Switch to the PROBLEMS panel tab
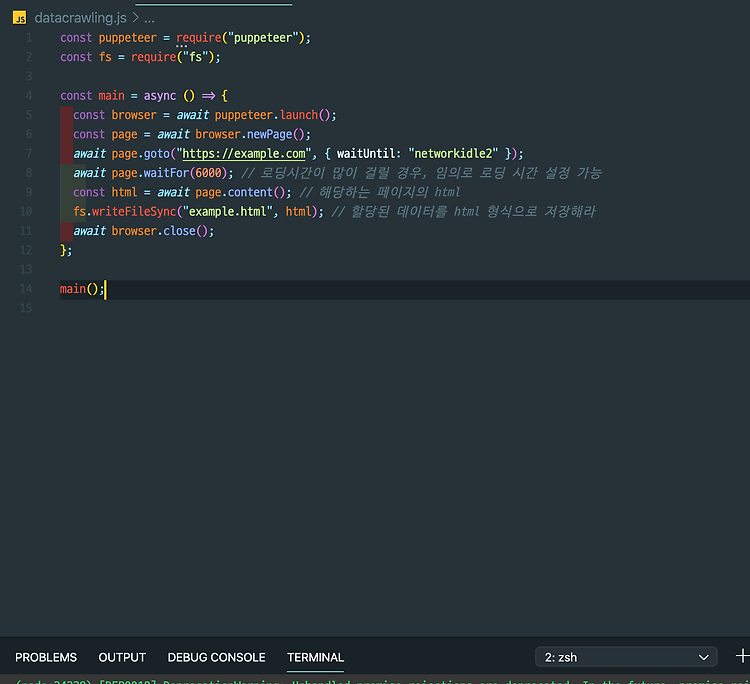Image resolution: width=750 pixels, height=684 pixels. pyautogui.click(x=46, y=657)
